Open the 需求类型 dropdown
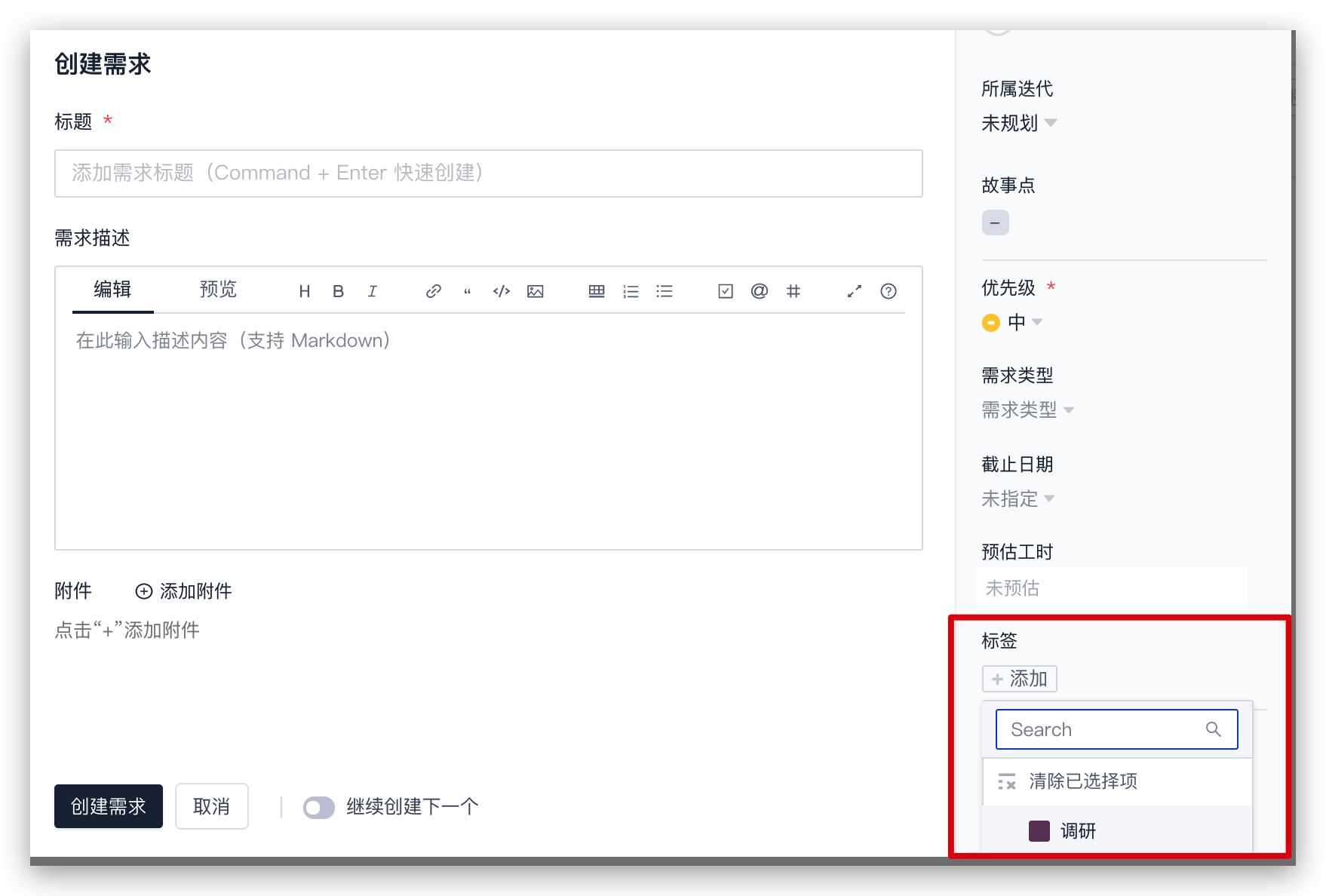The width and height of the screenshot is (1326, 896). [1027, 410]
